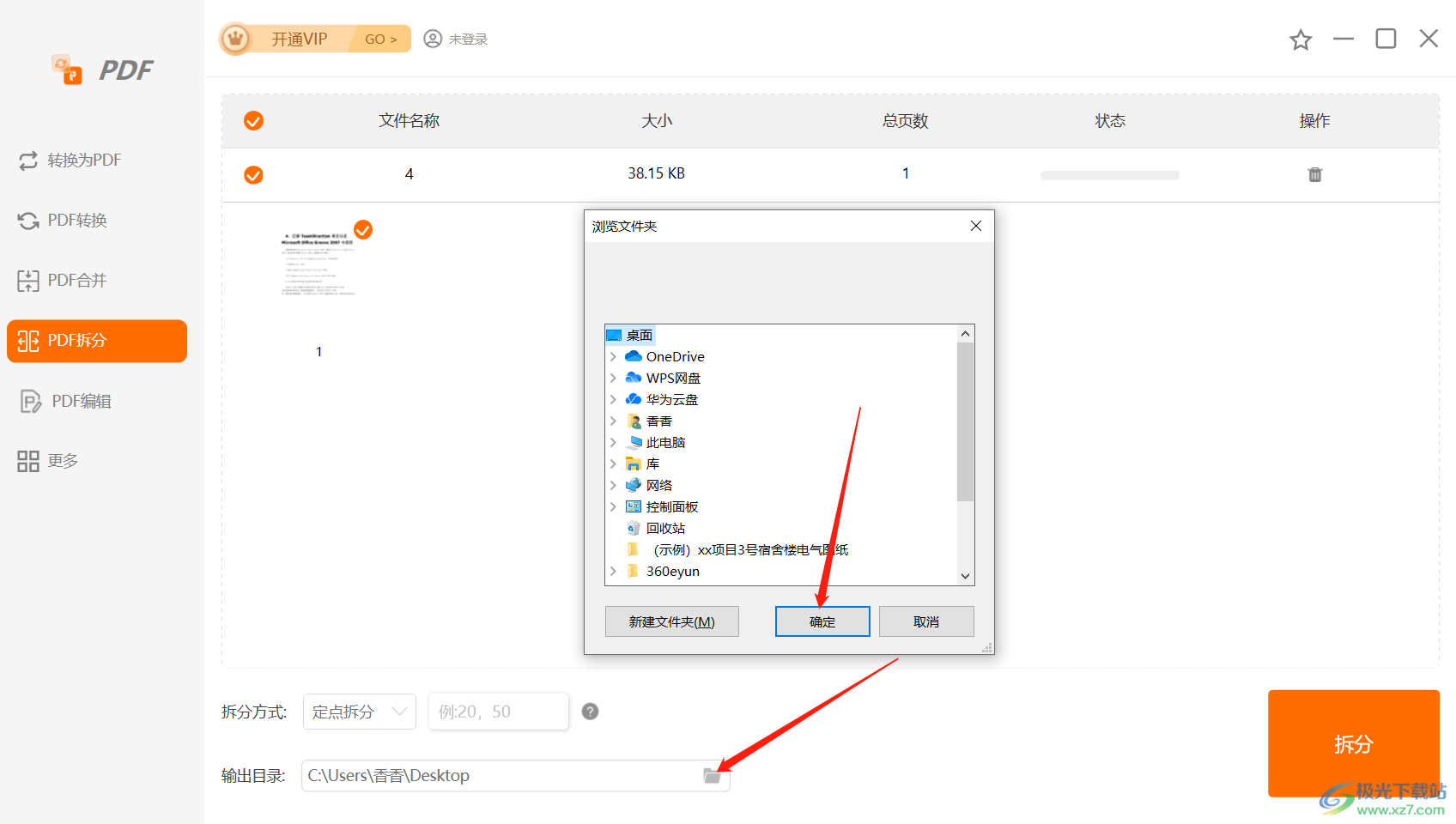Click the scrollbar down arrow in tree
Viewport: 1456px width, 824px height.
click(x=966, y=576)
